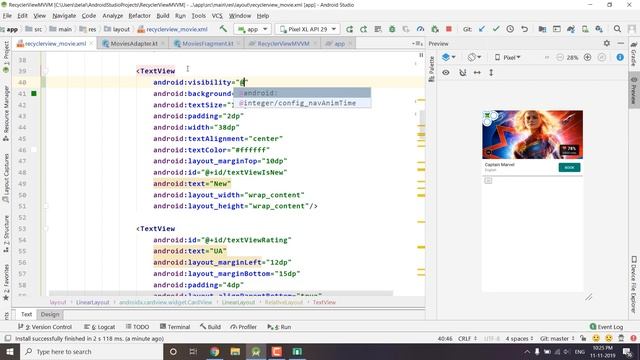Viewport: 640px width, 360px height.
Task: Open the Refactor menu
Action: pos(140,16)
